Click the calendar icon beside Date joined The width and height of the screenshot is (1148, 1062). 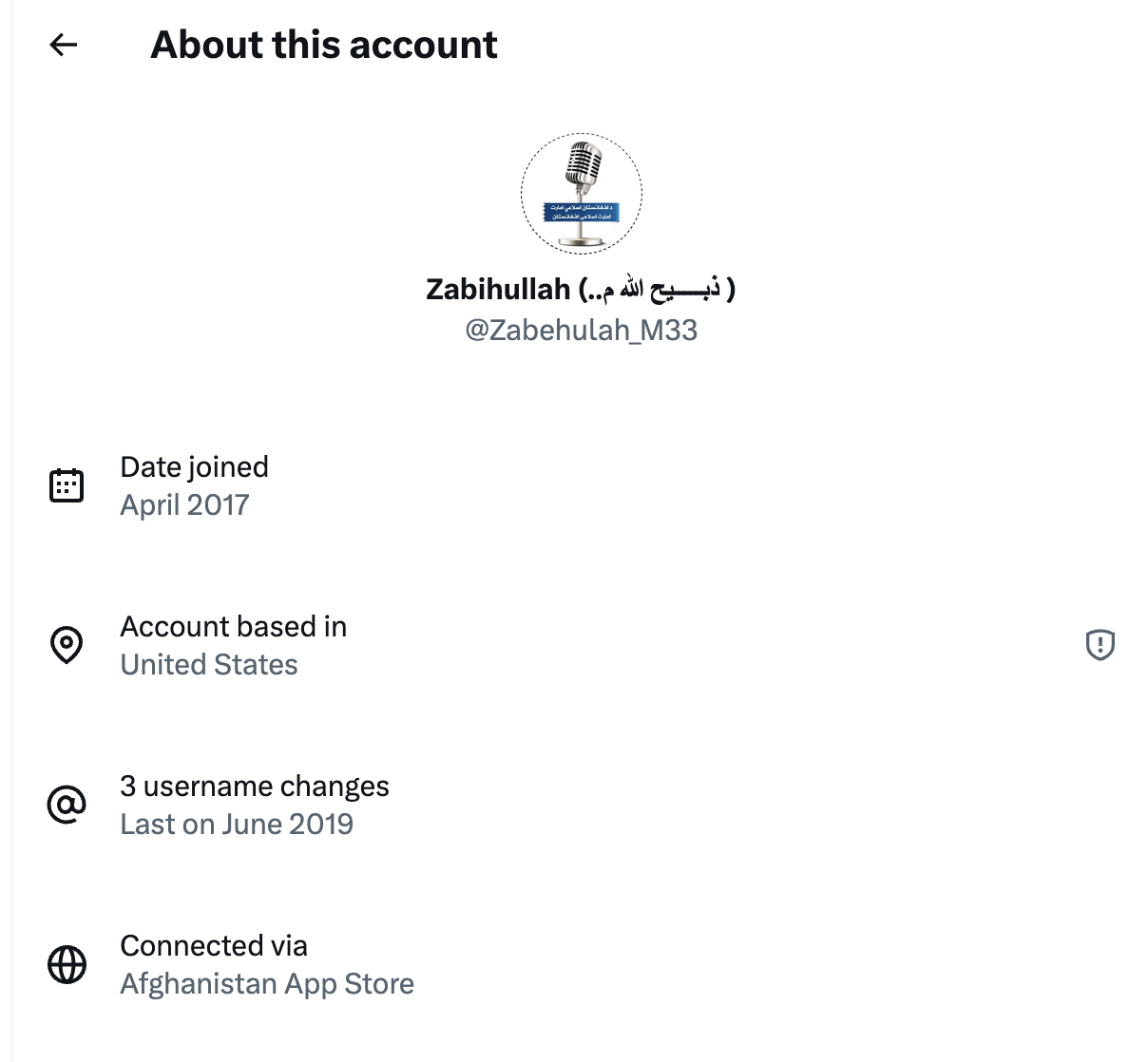pos(67,485)
